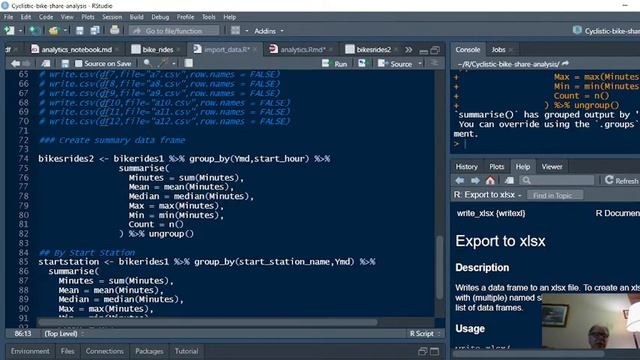Image resolution: width=640 pixels, height=360 pixels.
Task: Open the Code menu
Action: (46, 17)
